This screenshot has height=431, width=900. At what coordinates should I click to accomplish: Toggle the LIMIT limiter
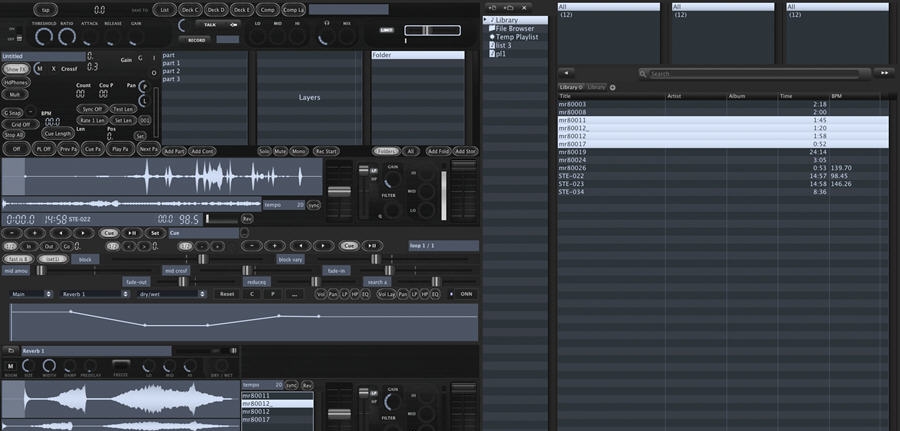point(387,30)
